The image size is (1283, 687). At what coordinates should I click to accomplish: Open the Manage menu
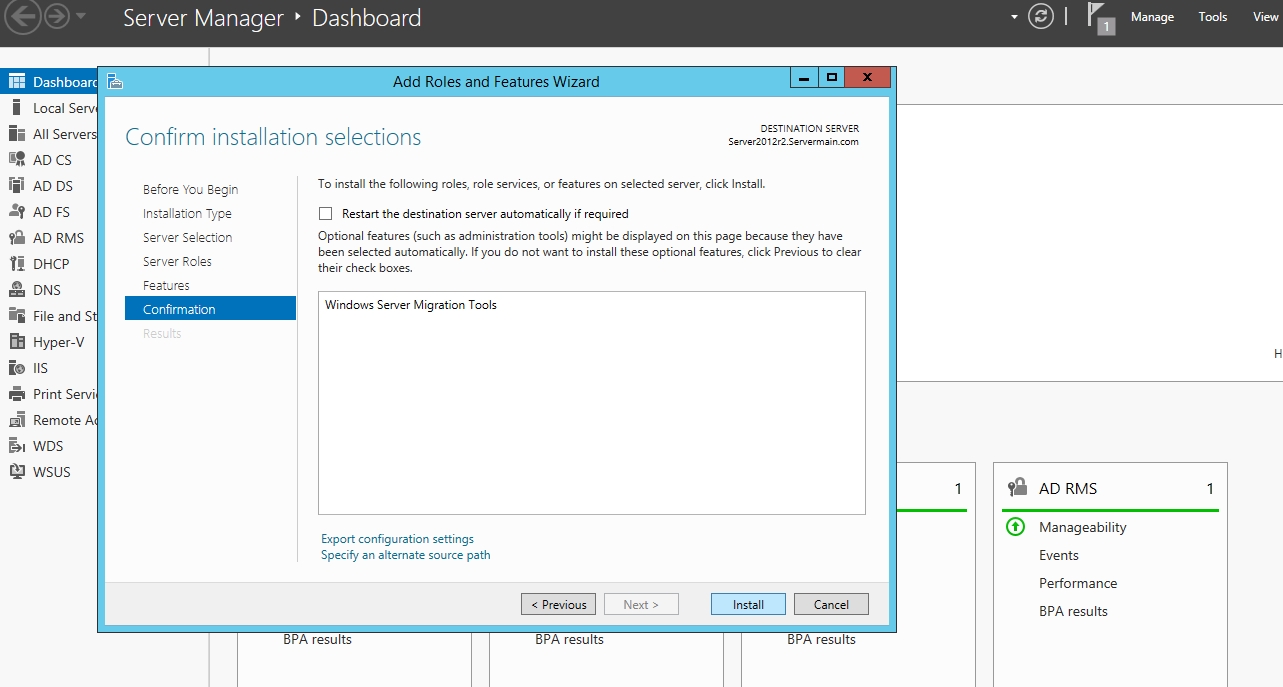coord(1152,17)
